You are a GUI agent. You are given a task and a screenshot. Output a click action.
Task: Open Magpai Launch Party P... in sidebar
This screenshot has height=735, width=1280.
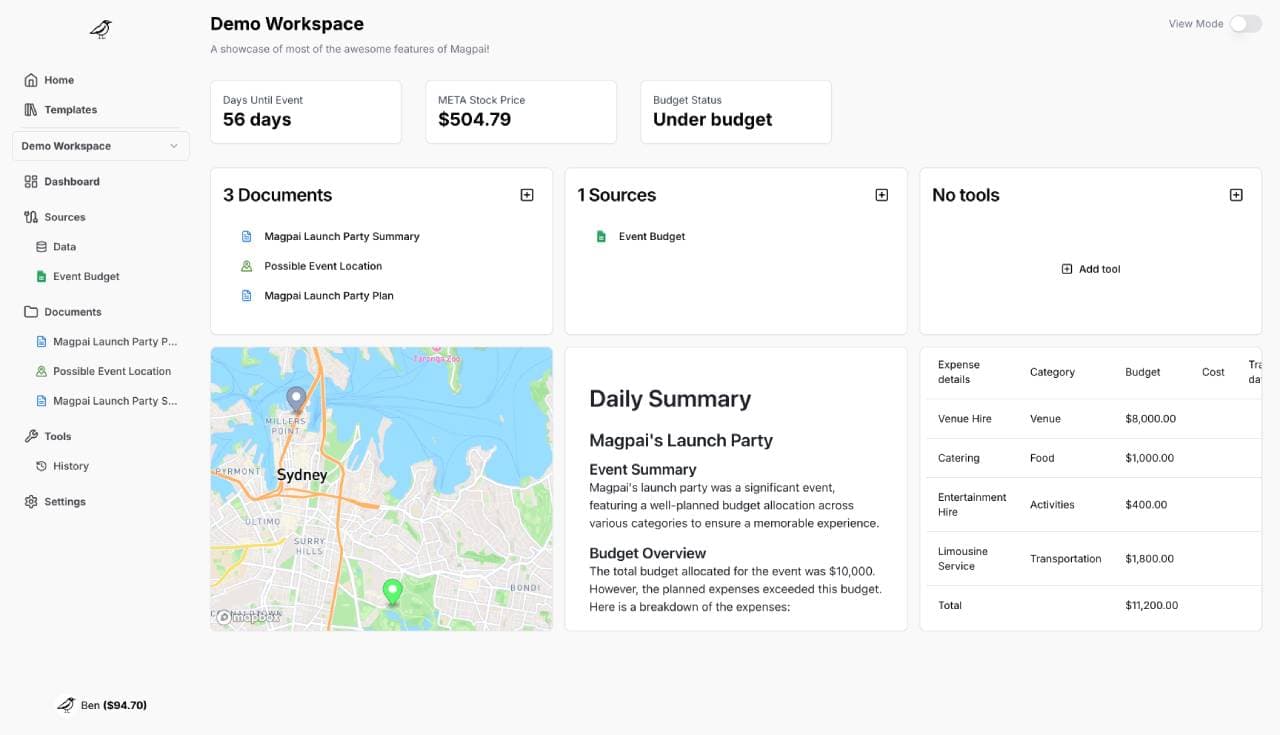tap(115, 342)
